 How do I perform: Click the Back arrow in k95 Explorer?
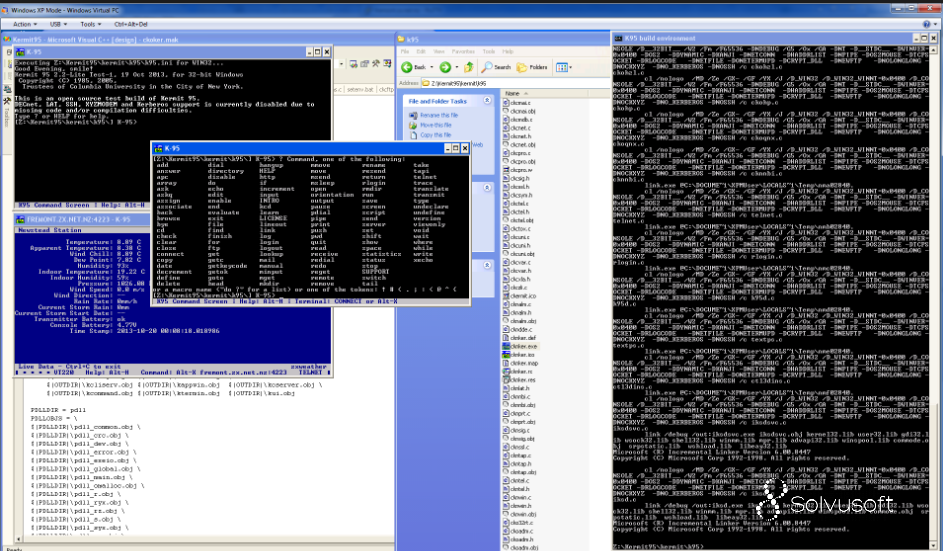[x=407, y=67]
